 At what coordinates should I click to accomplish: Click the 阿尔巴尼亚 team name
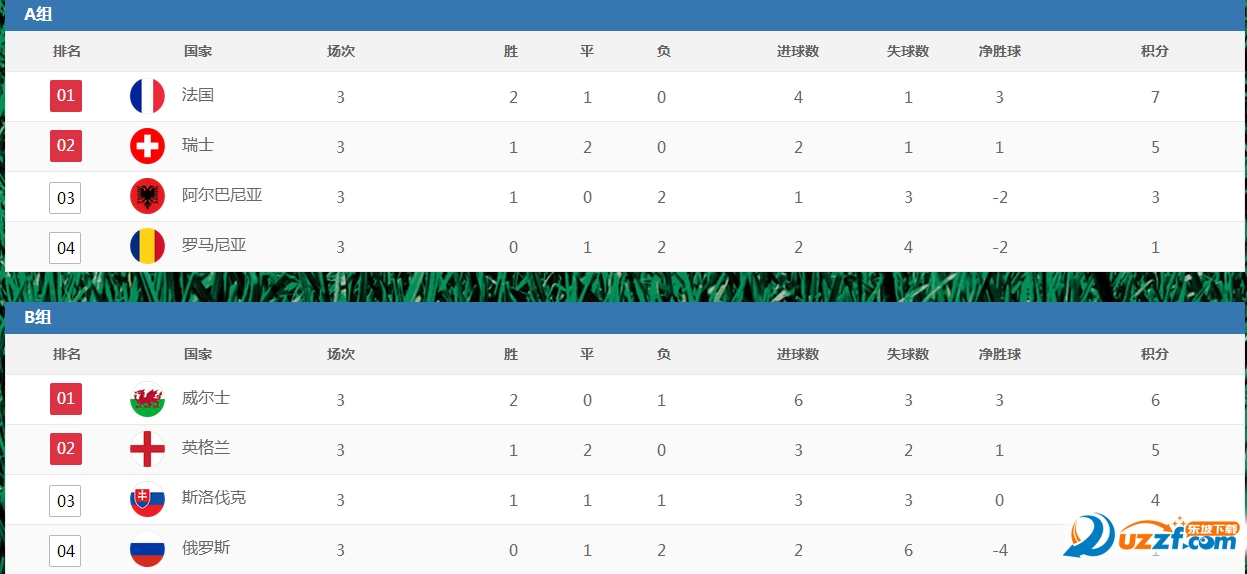[222, 195]
